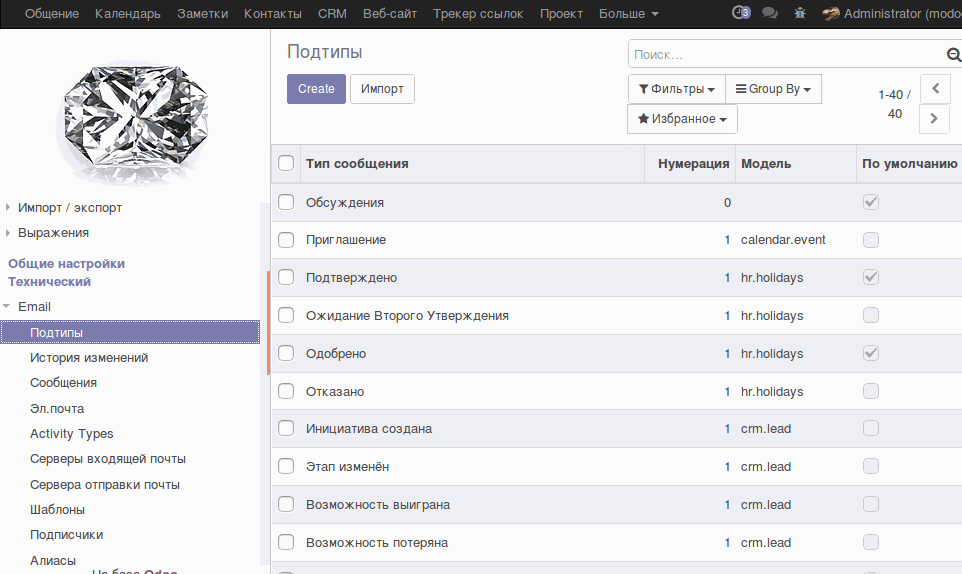
Task: Expand the Group By dropdown
Action: [772, 89]
